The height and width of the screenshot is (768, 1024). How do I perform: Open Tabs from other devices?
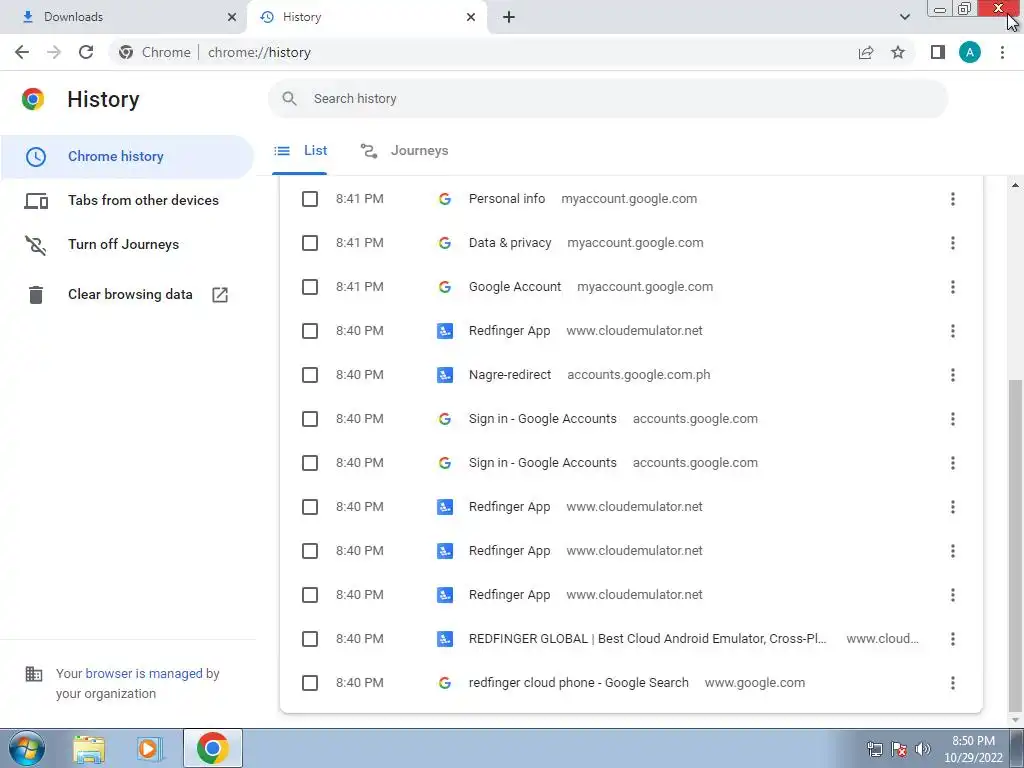126,200
